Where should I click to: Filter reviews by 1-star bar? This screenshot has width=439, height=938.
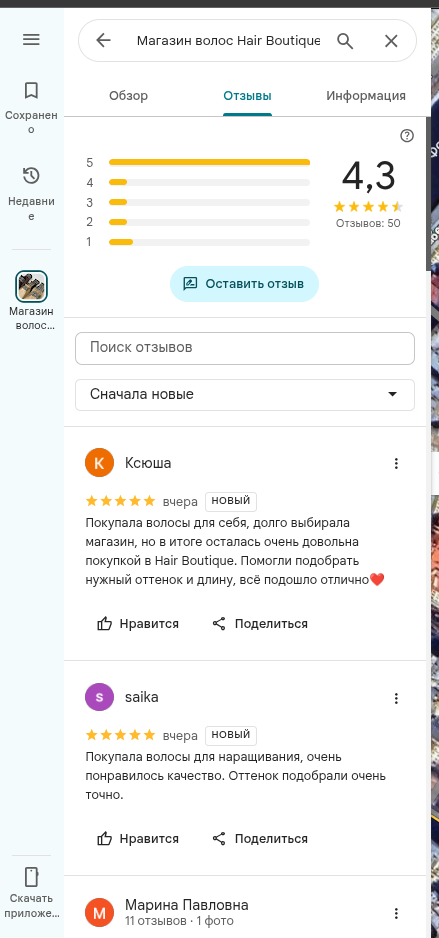pyautogui.click(x=199, y=242)
